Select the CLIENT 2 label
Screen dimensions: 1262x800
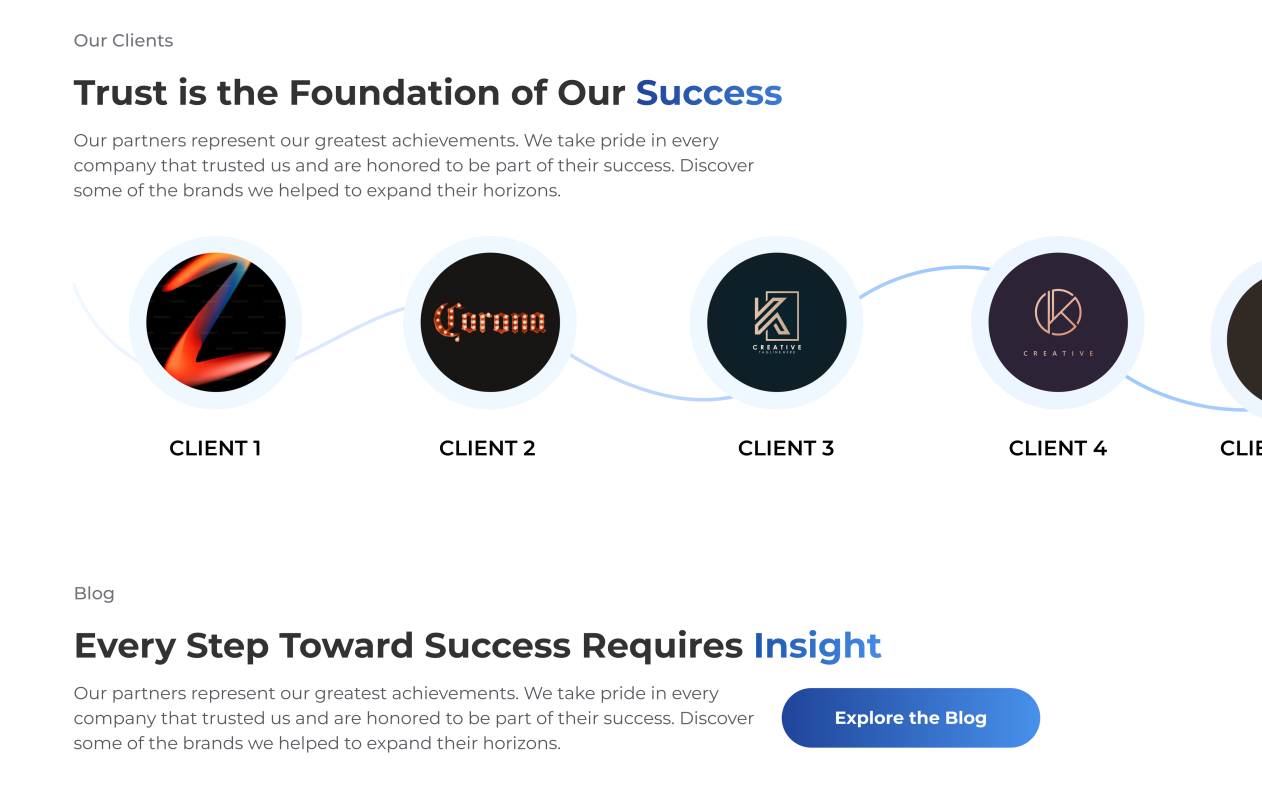487,448
